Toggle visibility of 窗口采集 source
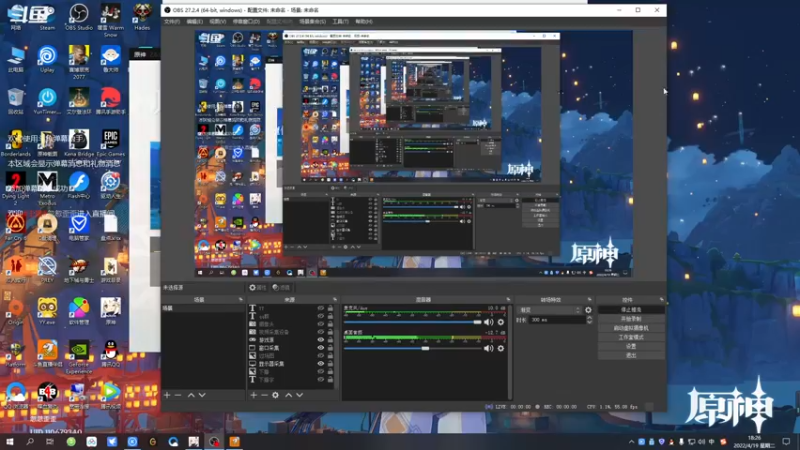This screenshot has height=450, width=800. pyautogui.click(x=320, y=347)
